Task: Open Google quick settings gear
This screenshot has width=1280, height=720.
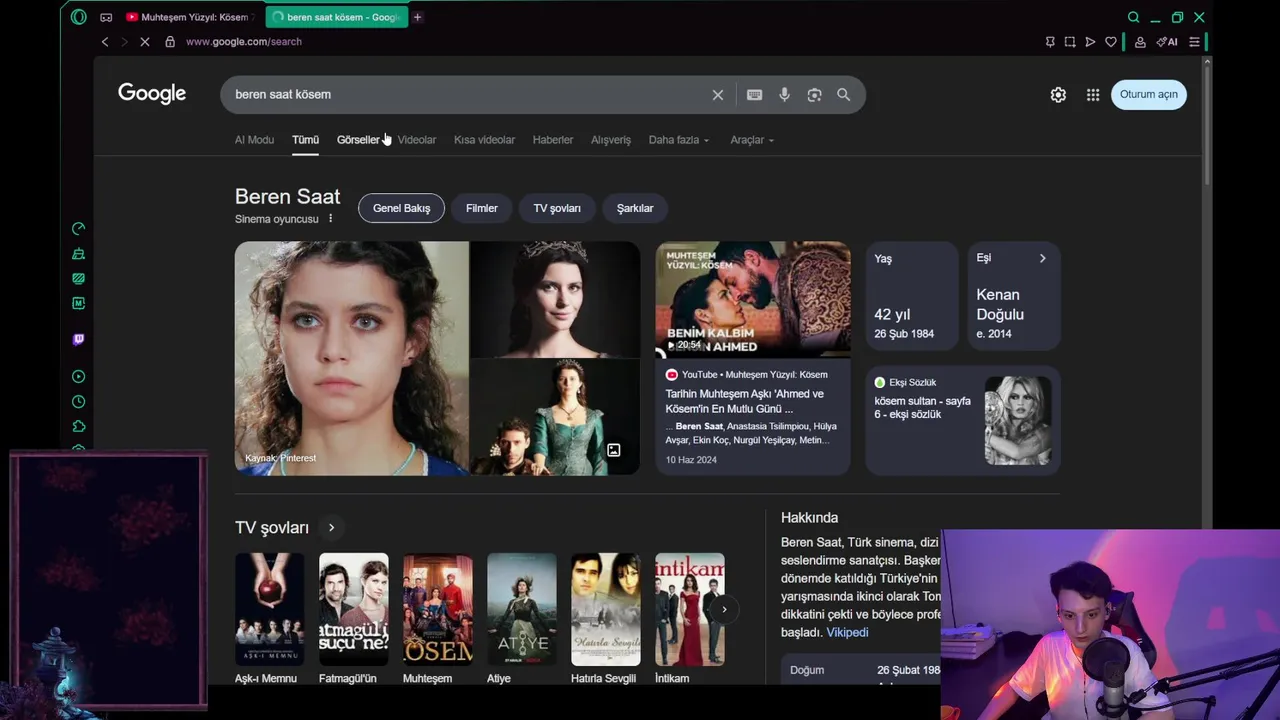Action: coord(1058,95)
